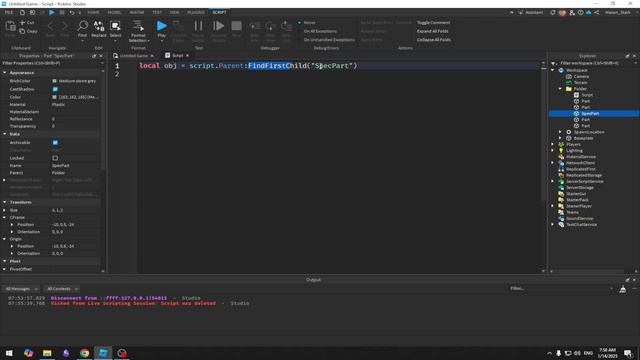Click the new file icon in title bar

(22, 13)
